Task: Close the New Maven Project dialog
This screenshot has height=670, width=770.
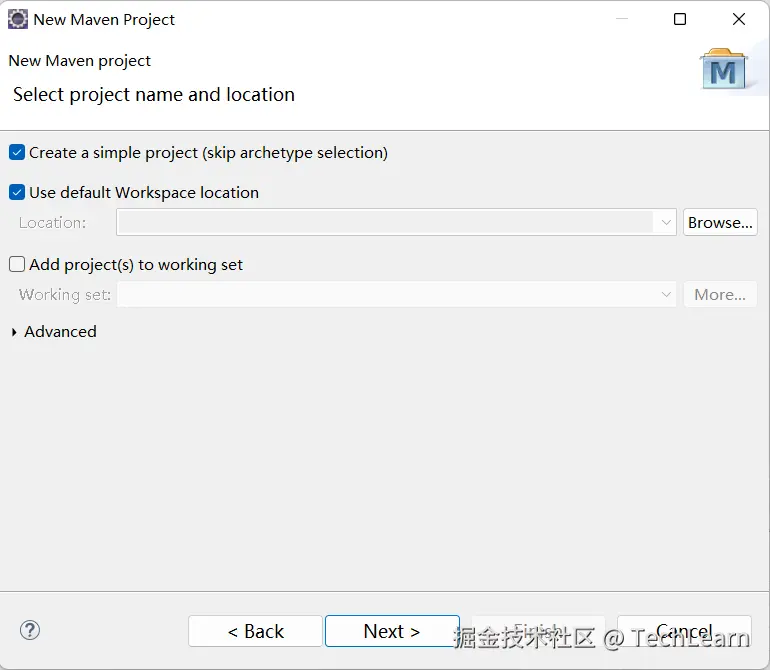Action: (739, 19)
